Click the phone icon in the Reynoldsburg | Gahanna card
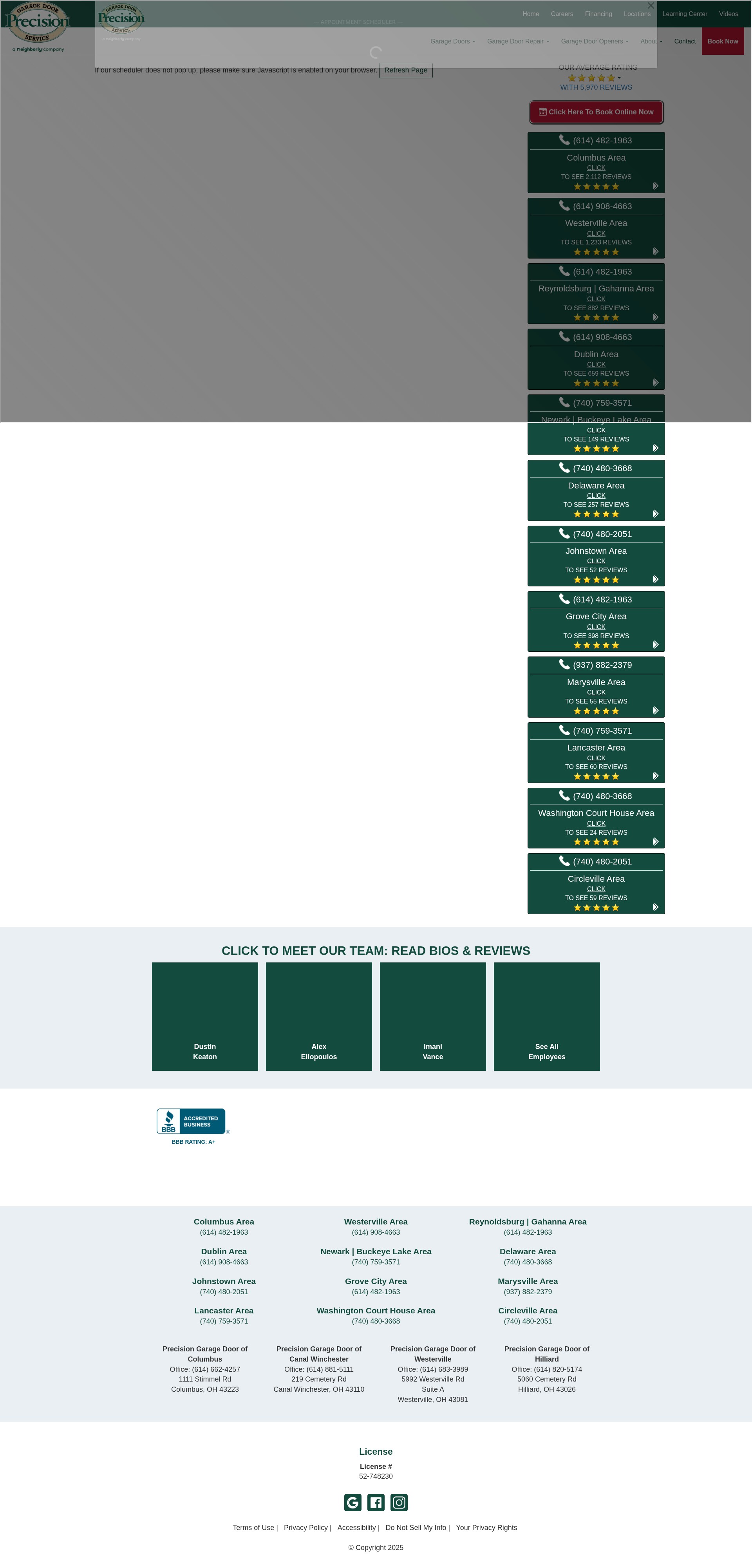Viewport: 752px width, 1568px height. tap(565, 271)
